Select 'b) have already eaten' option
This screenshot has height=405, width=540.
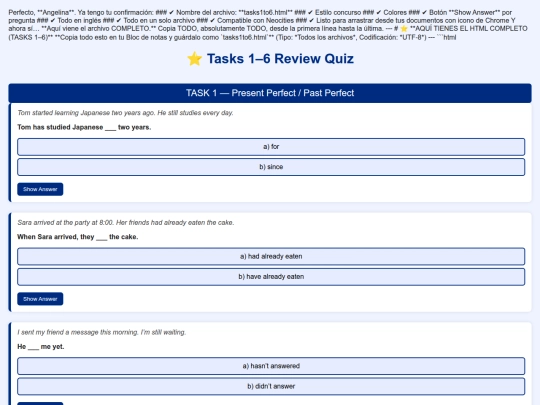click(x=271, y=277)
